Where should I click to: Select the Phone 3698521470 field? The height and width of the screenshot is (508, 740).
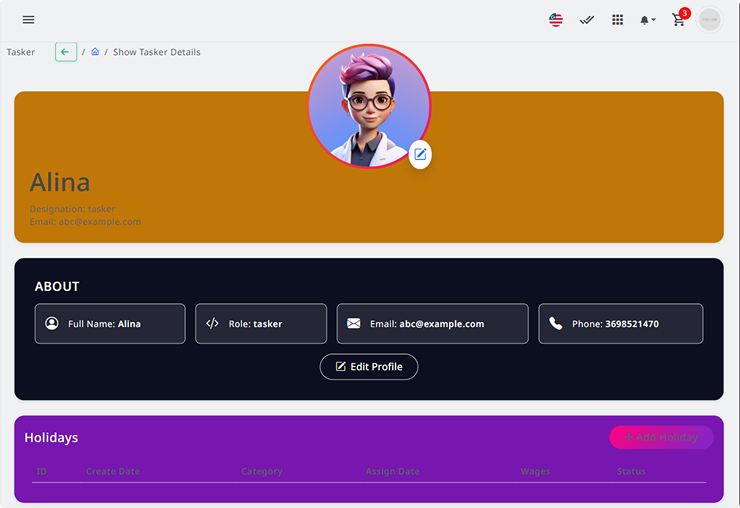(x=620, y=324)
